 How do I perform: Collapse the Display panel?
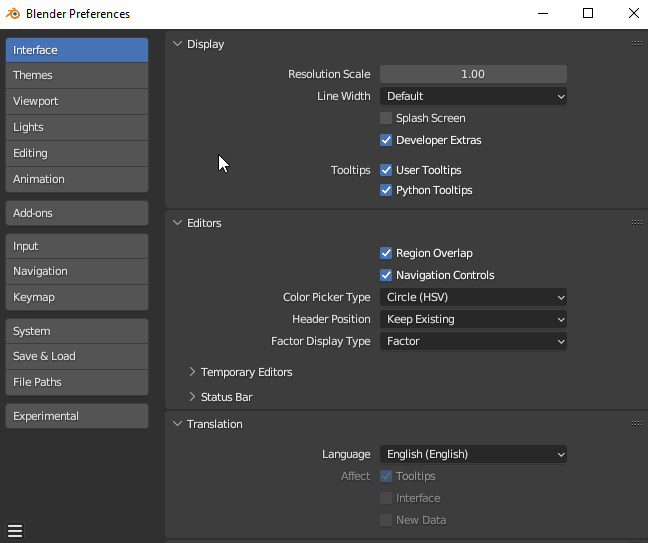point(177,44)
